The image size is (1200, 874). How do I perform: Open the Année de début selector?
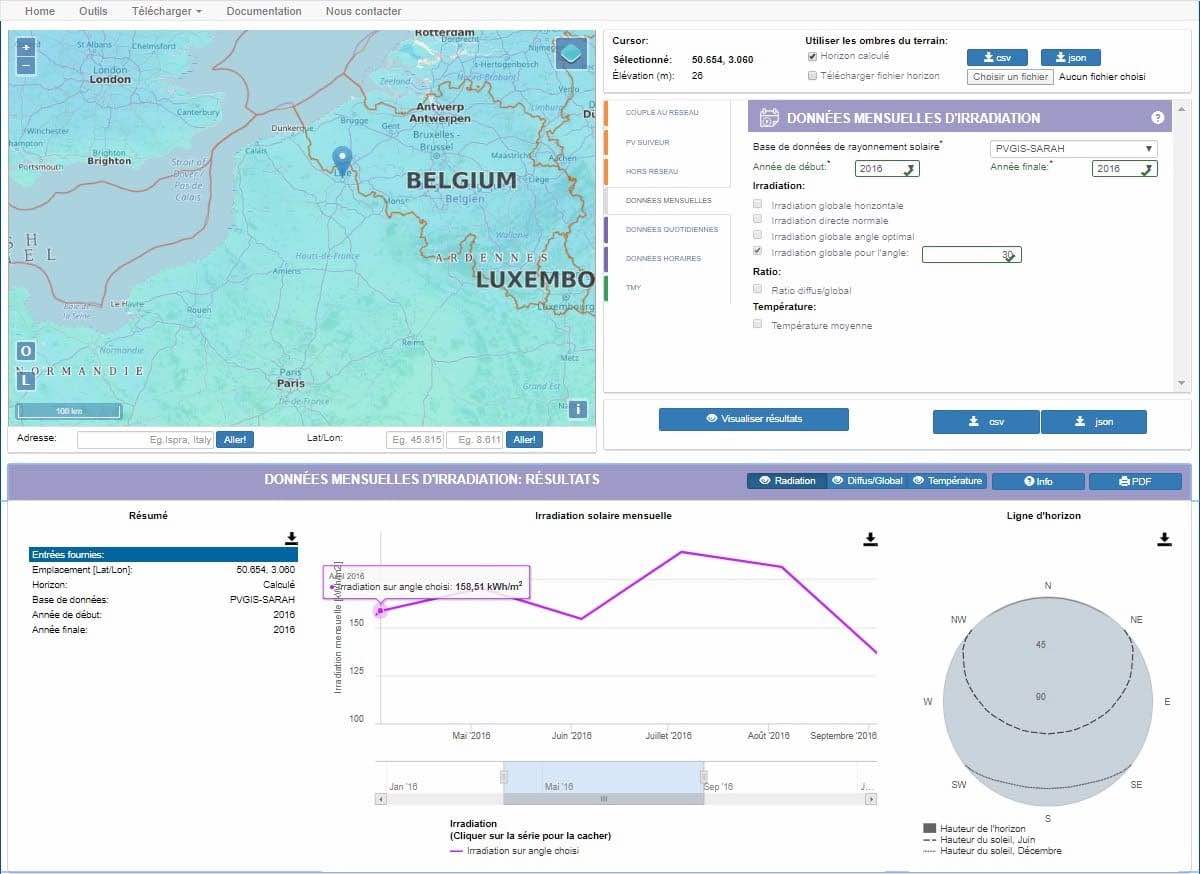click(886, 169)
